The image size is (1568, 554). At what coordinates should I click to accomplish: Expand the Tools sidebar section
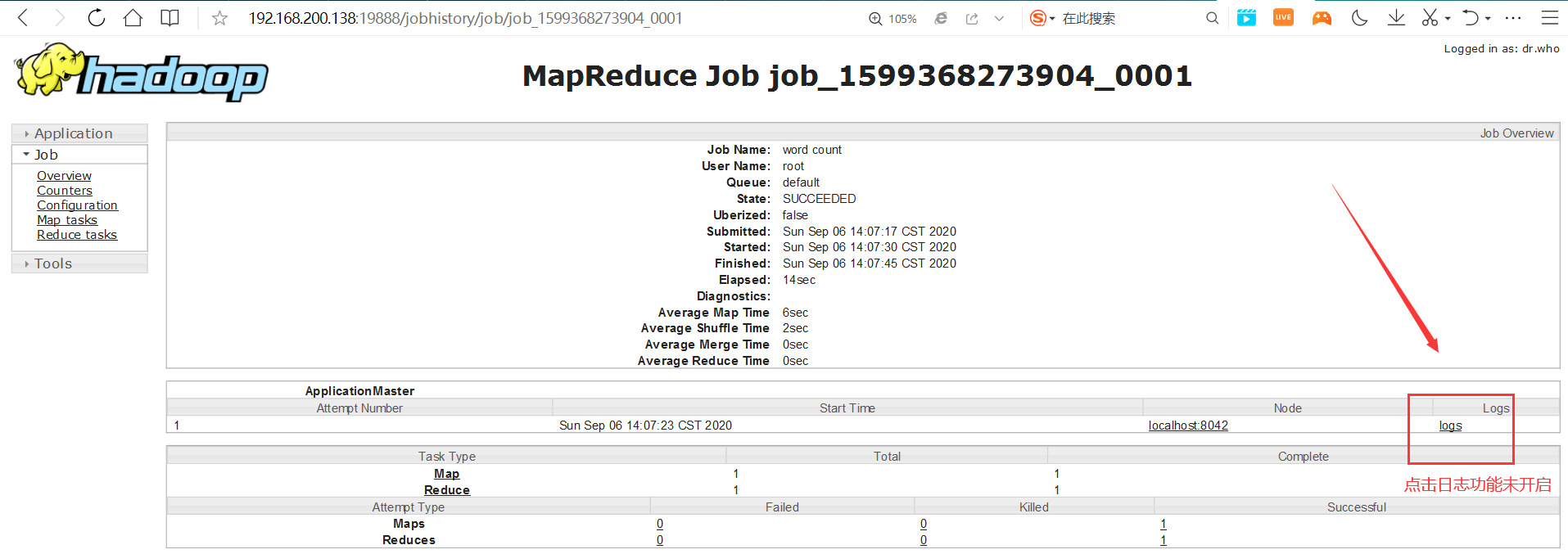53,263
